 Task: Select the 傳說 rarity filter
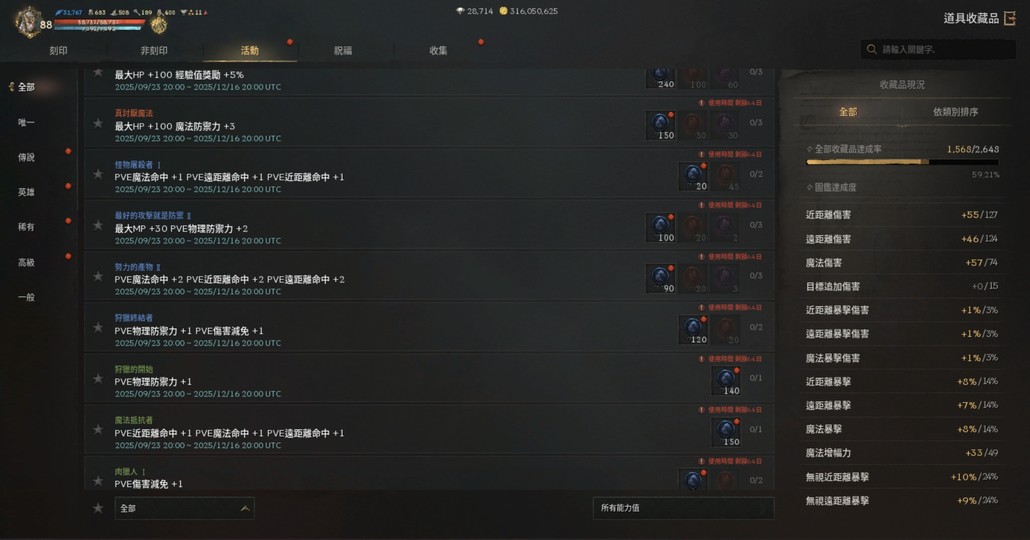[x=26, y=157]
